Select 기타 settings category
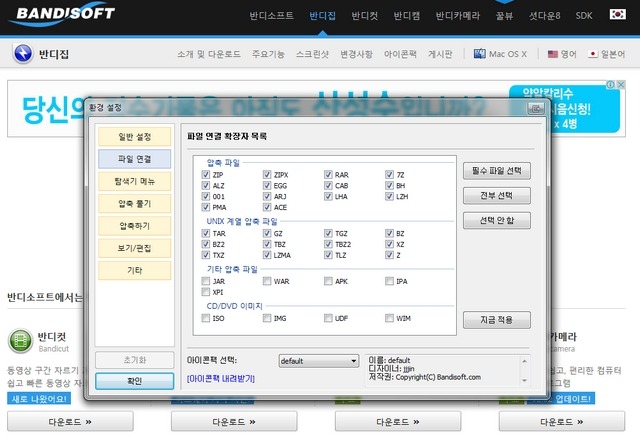The height and width of the screenshot is (448, 640). [x=134, y=270]
